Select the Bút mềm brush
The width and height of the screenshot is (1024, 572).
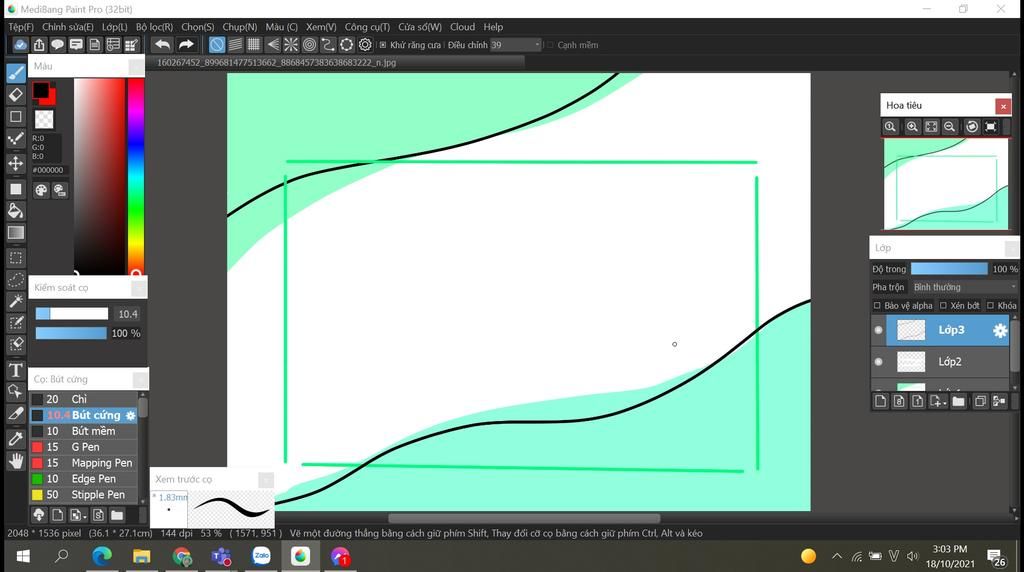pos(84,431)
